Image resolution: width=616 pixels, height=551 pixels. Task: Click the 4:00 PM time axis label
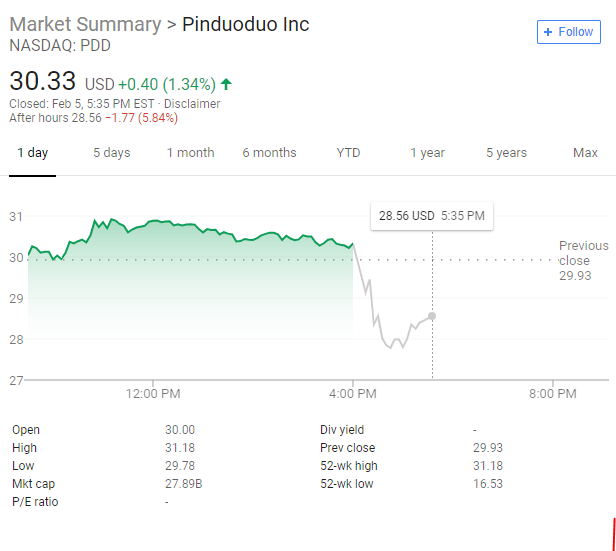click(x=352, y=394)
